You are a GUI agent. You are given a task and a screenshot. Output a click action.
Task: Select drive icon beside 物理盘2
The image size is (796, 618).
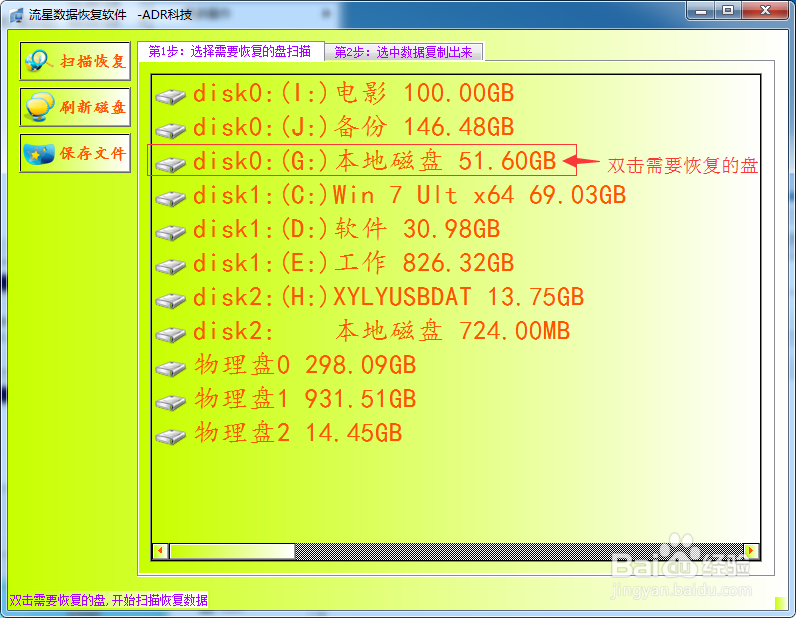171,436
